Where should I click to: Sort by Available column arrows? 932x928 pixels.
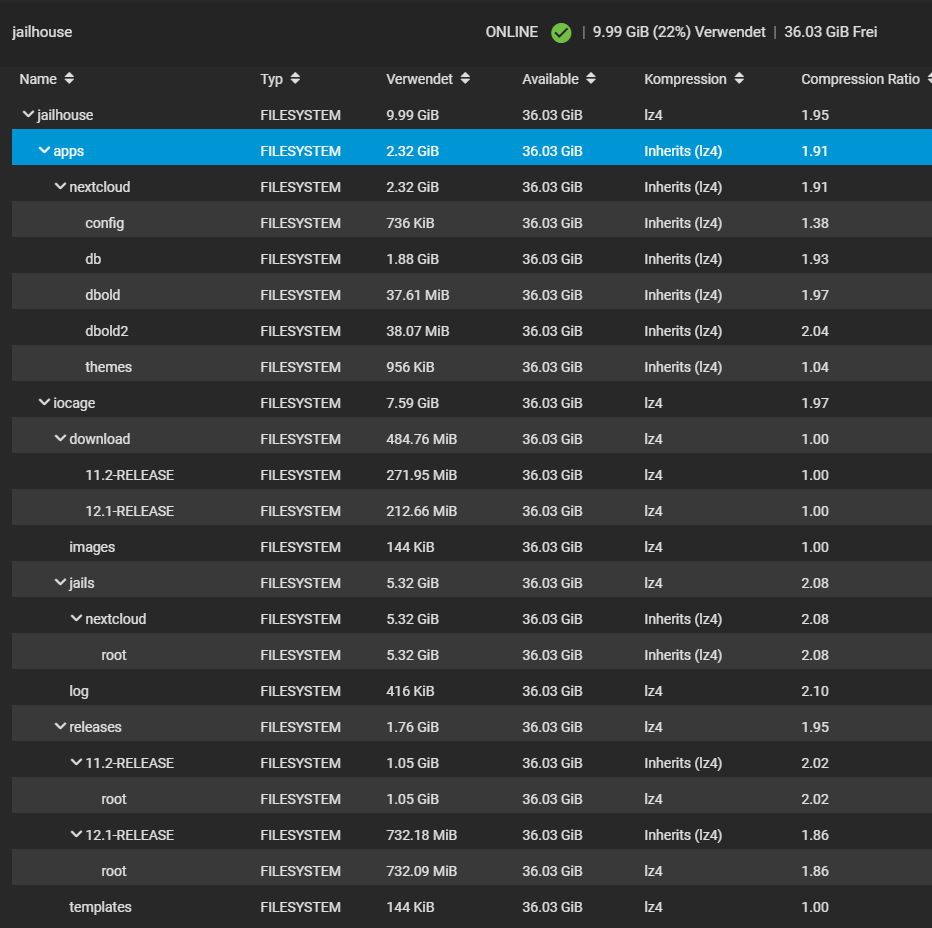tap(590, 78)
